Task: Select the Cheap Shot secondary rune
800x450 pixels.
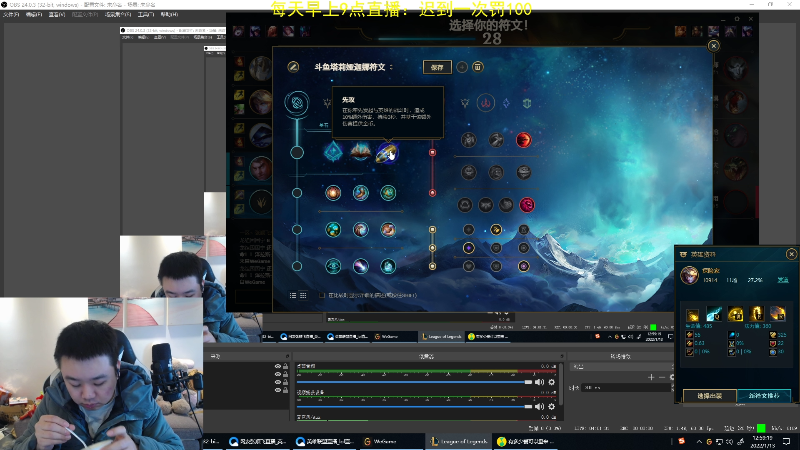Action: point(468,140)
